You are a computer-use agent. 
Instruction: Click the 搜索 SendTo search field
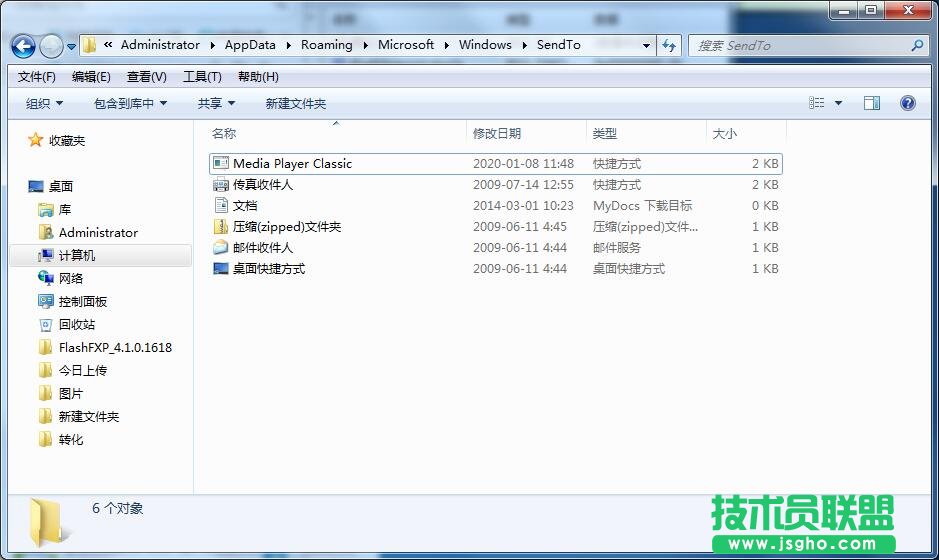(800, 45)
